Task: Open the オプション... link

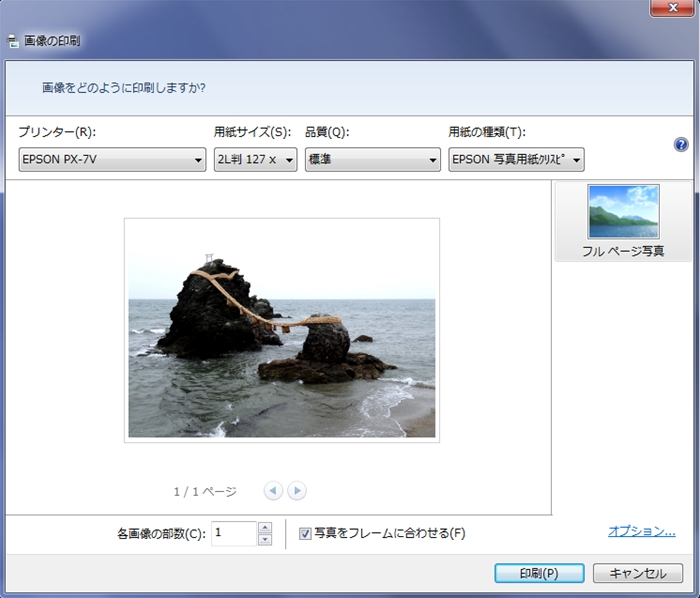Action: [642, 531]
